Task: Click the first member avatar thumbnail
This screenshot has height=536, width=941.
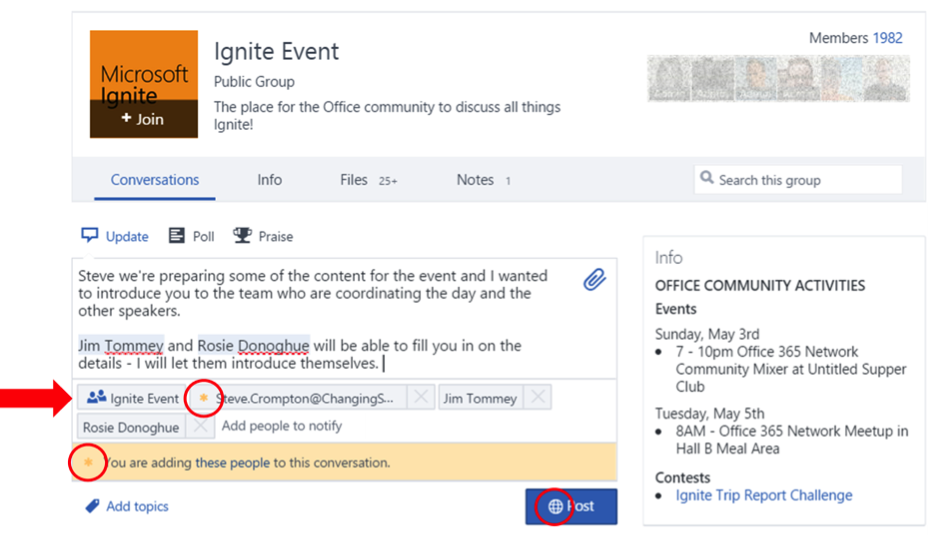Action: [669, 78]
